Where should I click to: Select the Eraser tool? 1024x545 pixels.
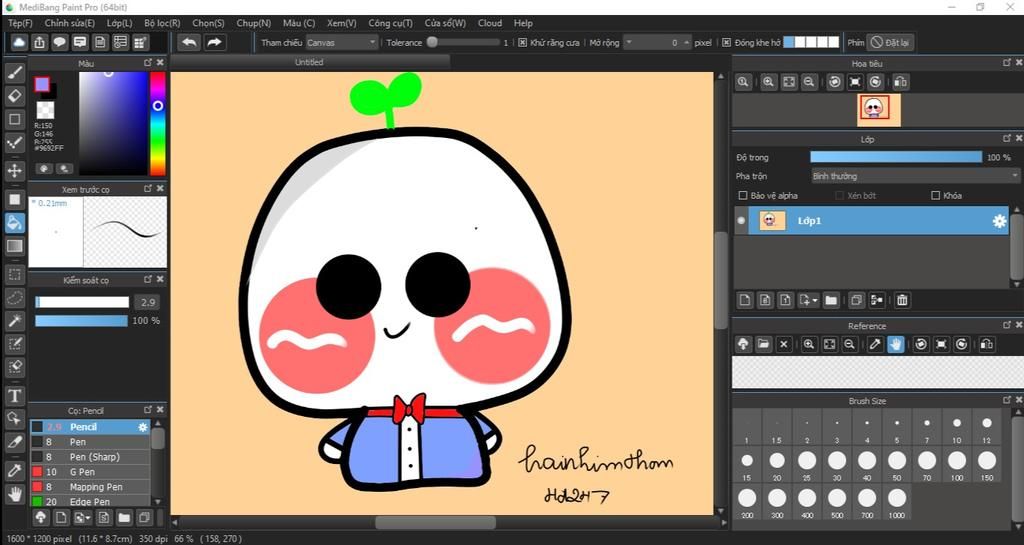click(15, 96)
